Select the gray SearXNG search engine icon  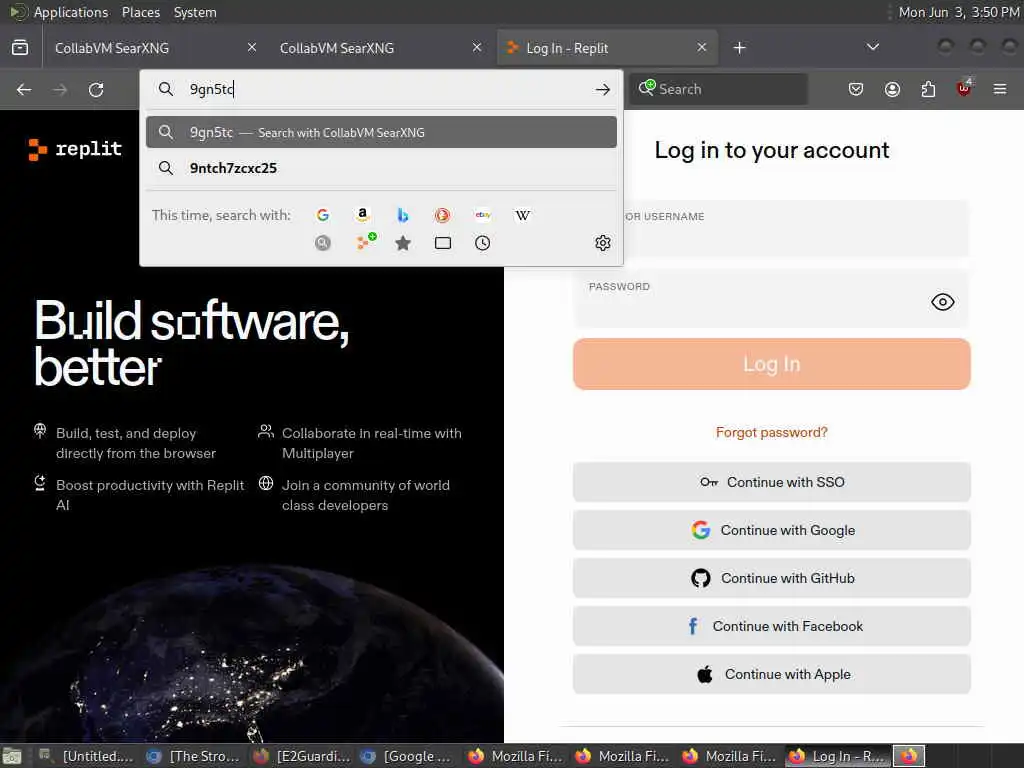pos(323,243)
